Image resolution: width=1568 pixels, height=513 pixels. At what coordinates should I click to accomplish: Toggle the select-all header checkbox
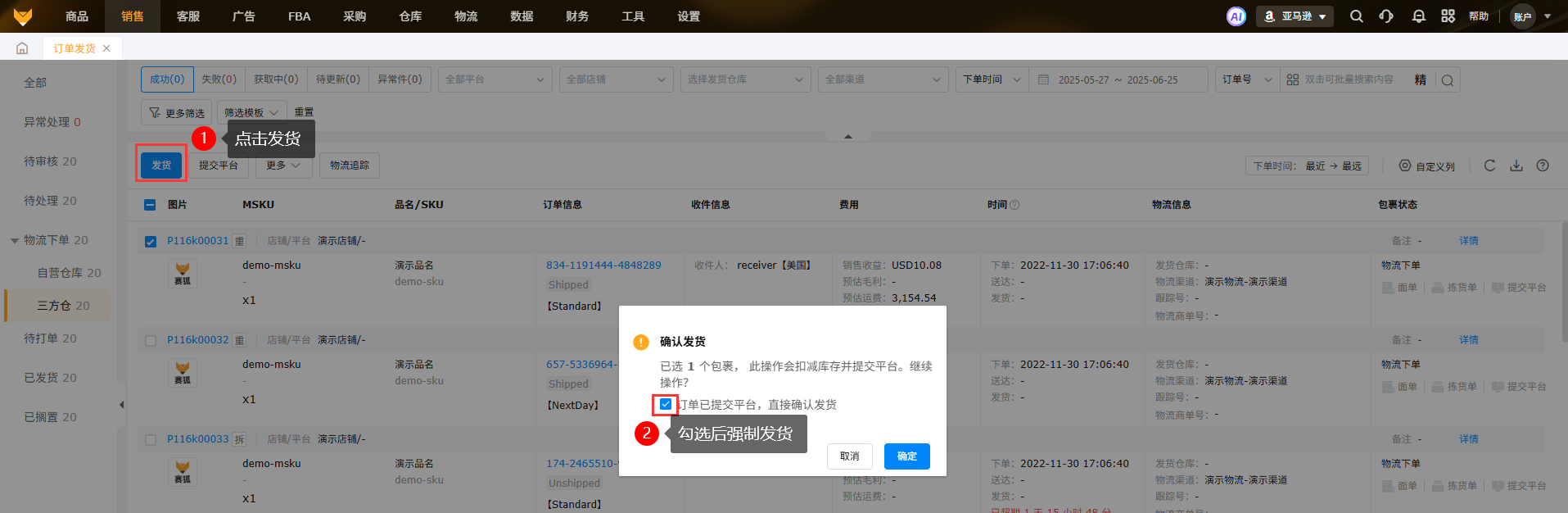pos(150,205)
